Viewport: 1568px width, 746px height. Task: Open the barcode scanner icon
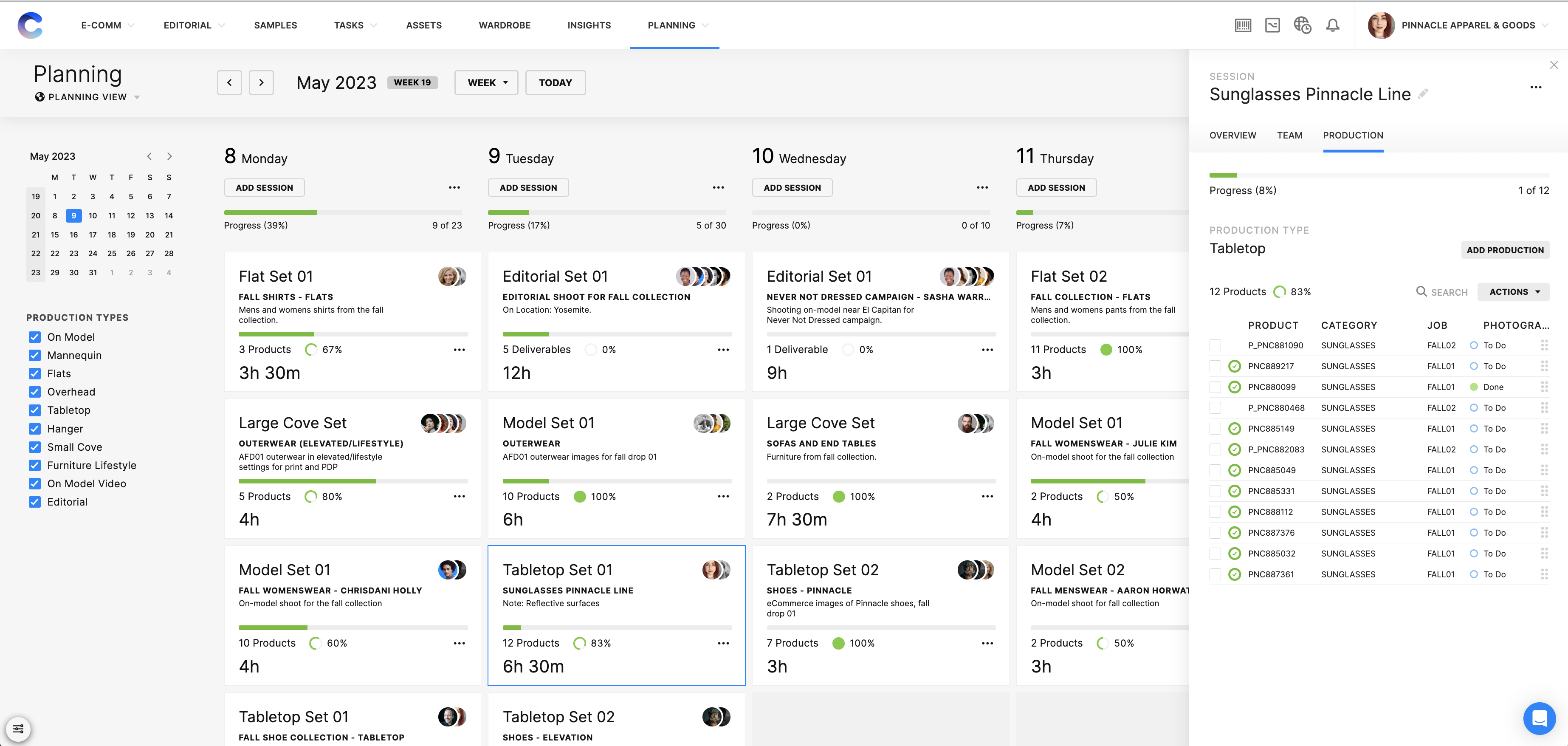click(x=1242, y=25)
